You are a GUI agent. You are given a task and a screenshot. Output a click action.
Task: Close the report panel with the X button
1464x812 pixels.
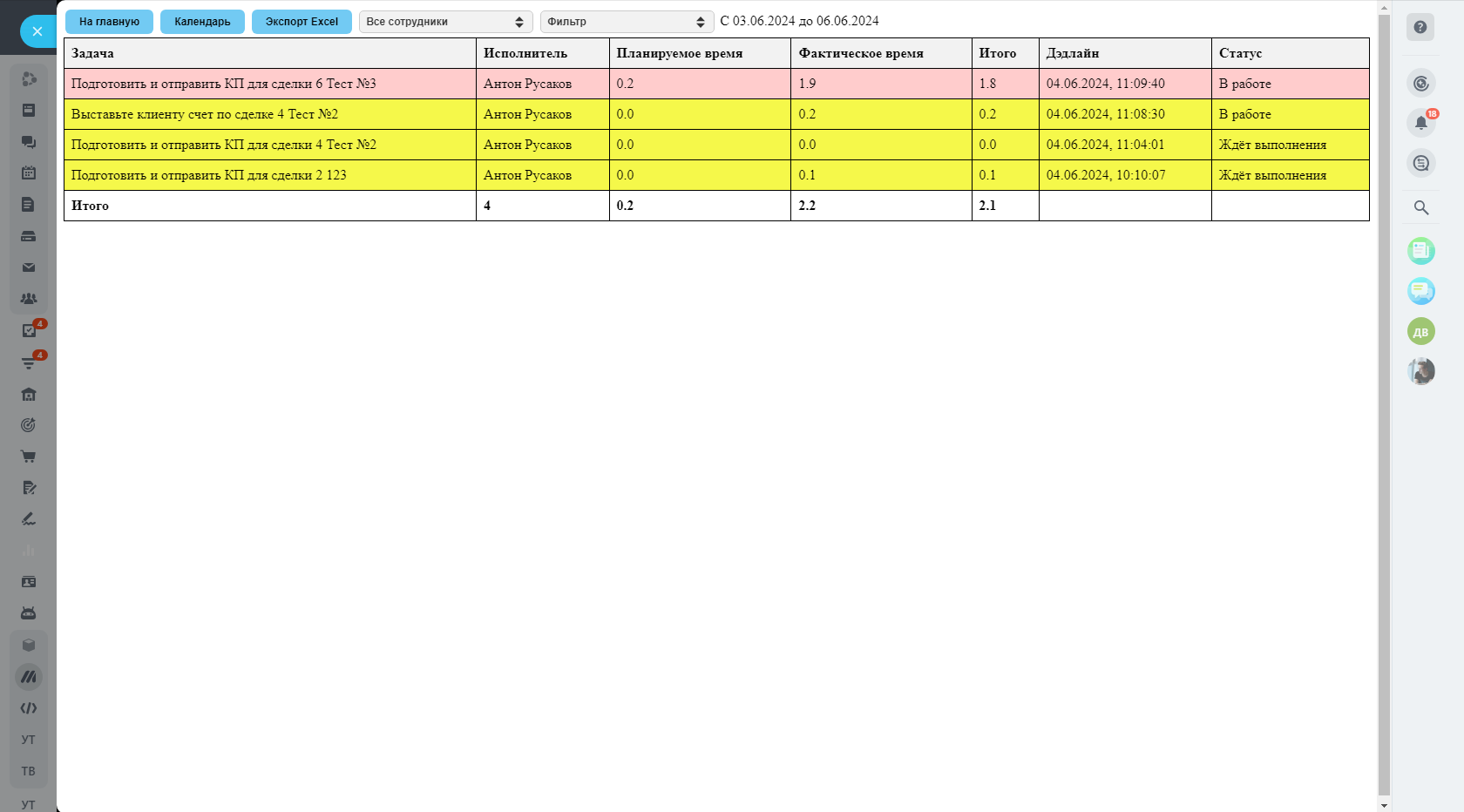37,31
